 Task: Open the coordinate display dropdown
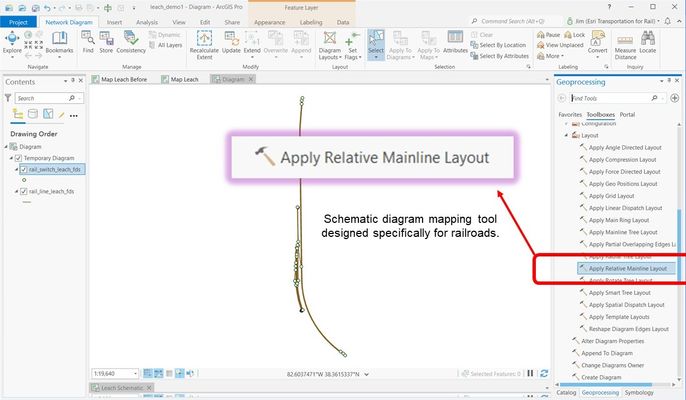(x=367, y=374)
